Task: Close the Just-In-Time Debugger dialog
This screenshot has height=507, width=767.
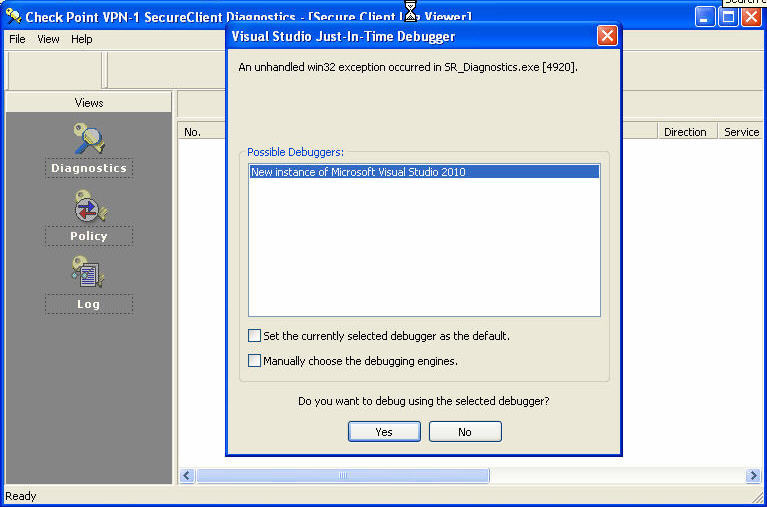Action: pos(607,36)
